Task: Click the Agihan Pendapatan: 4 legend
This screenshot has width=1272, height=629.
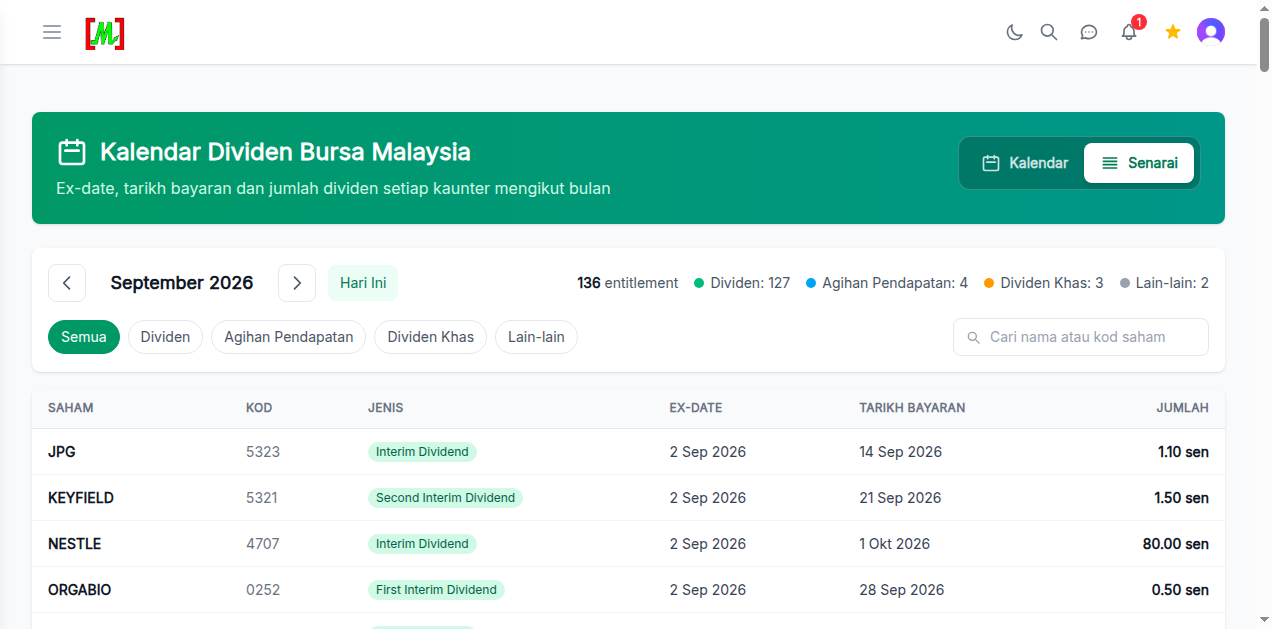Action: click(887, 283)
